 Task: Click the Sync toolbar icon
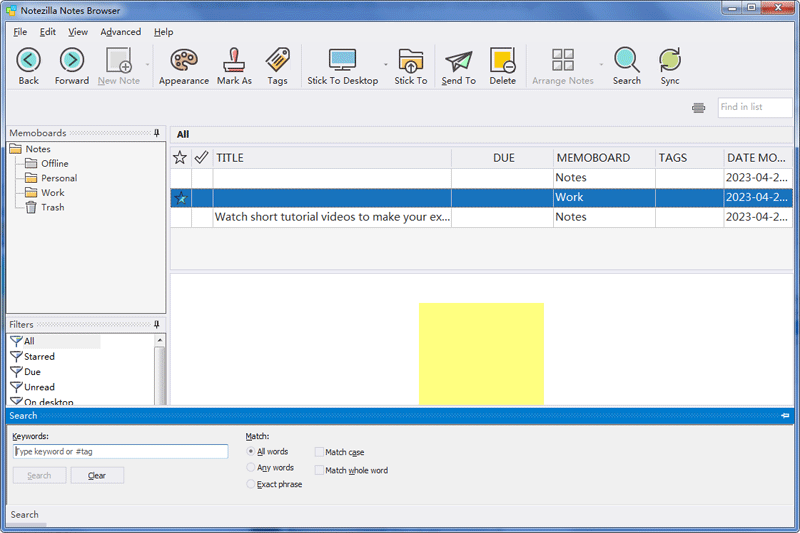pos(669,60)
